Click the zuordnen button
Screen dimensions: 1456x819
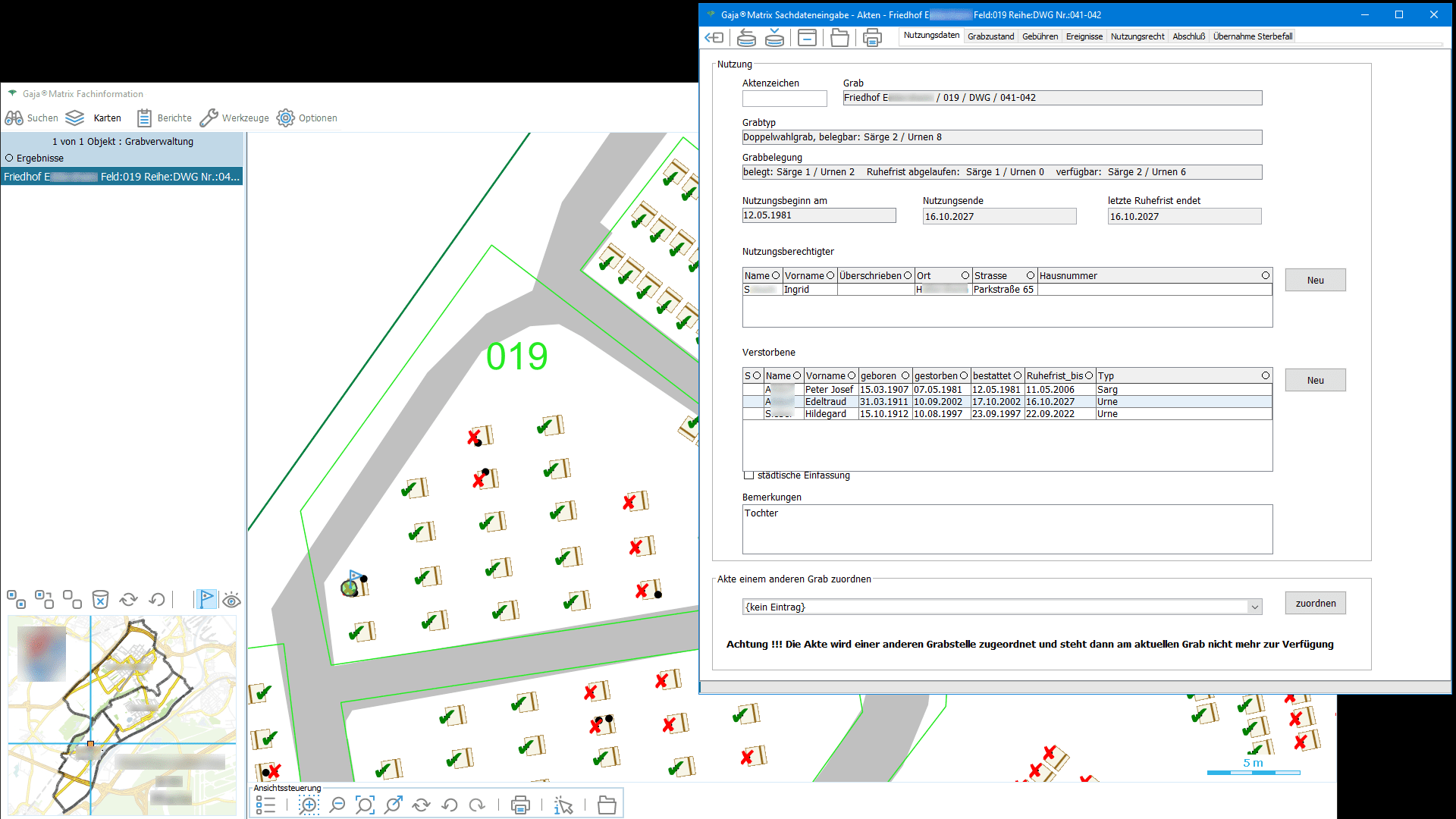[1315, 604]
